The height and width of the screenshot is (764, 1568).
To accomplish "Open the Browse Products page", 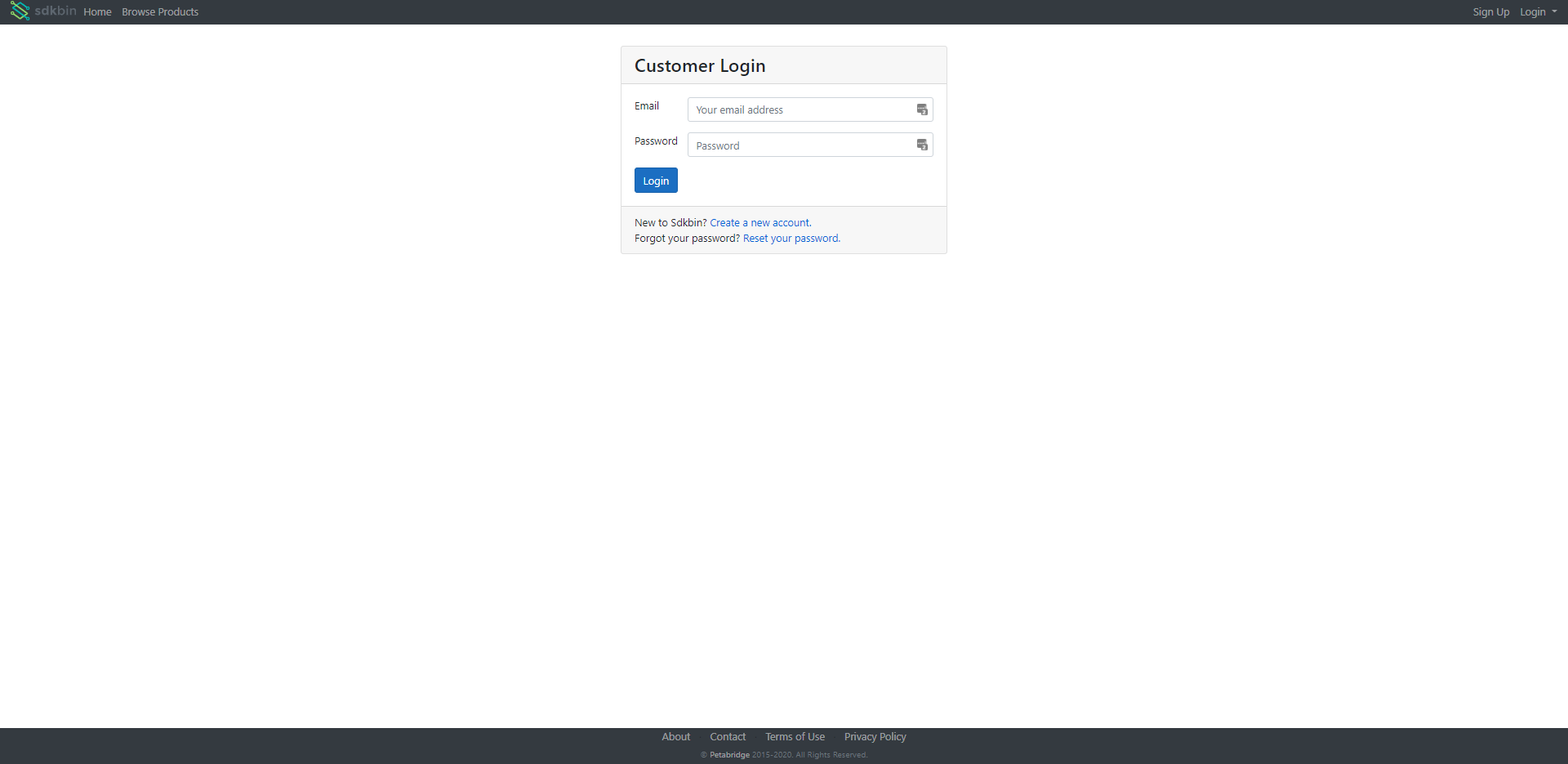I will 159,11.
